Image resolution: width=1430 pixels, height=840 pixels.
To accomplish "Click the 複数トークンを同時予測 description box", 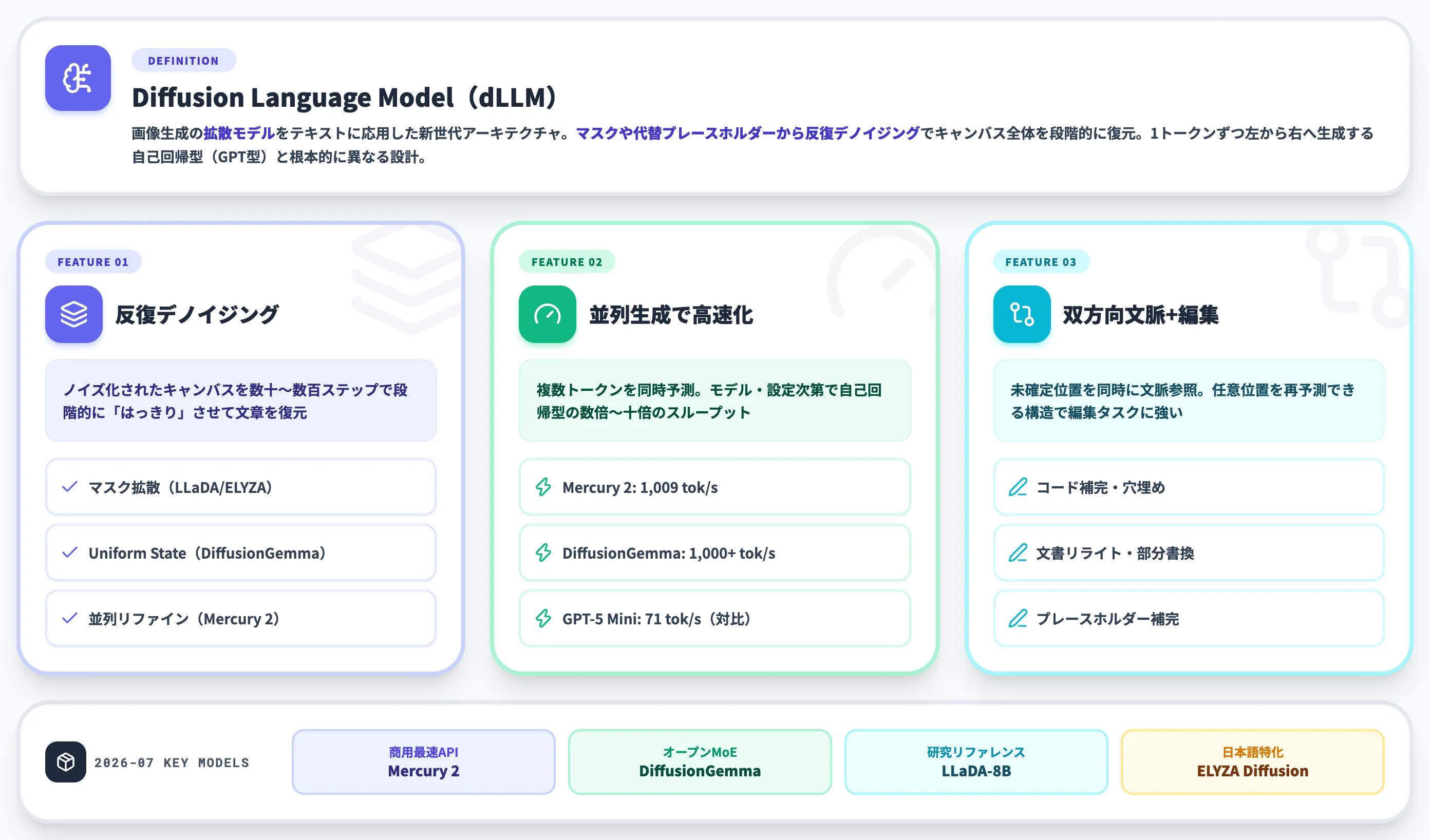I will click(x=714, y=400).
